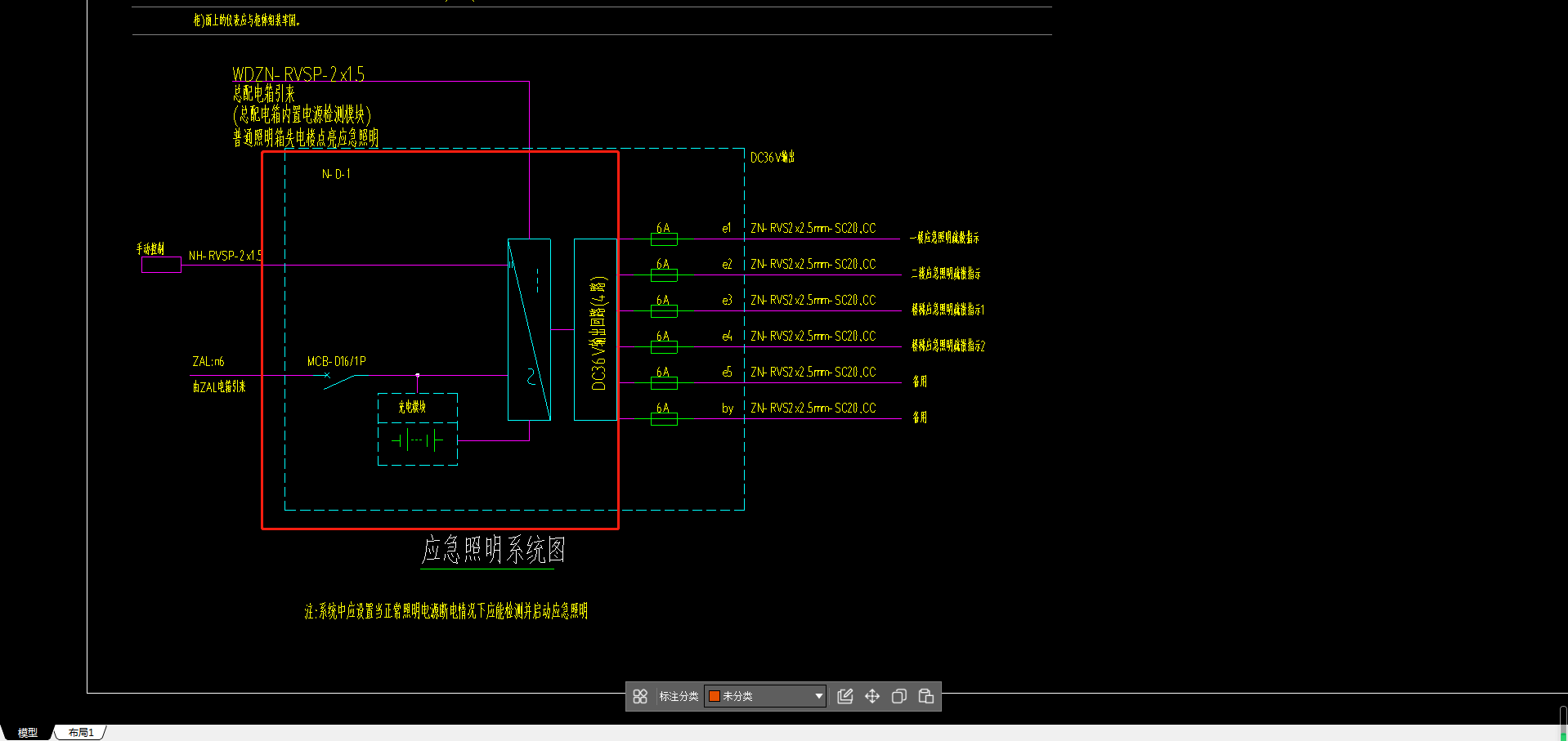Click the manual control box rectangle symbol

point(161,265)
